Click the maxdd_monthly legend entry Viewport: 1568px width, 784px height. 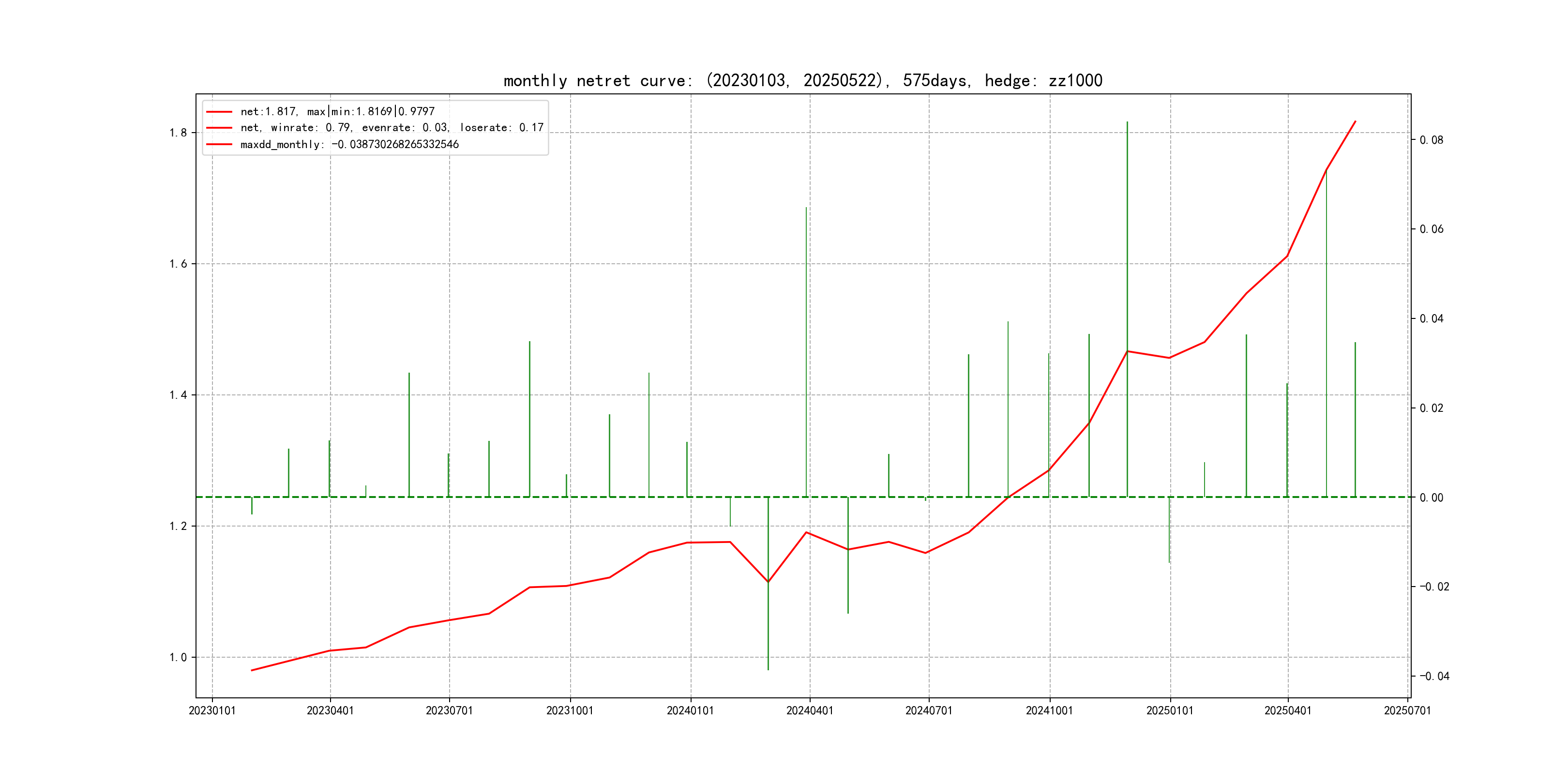point(349,144)
